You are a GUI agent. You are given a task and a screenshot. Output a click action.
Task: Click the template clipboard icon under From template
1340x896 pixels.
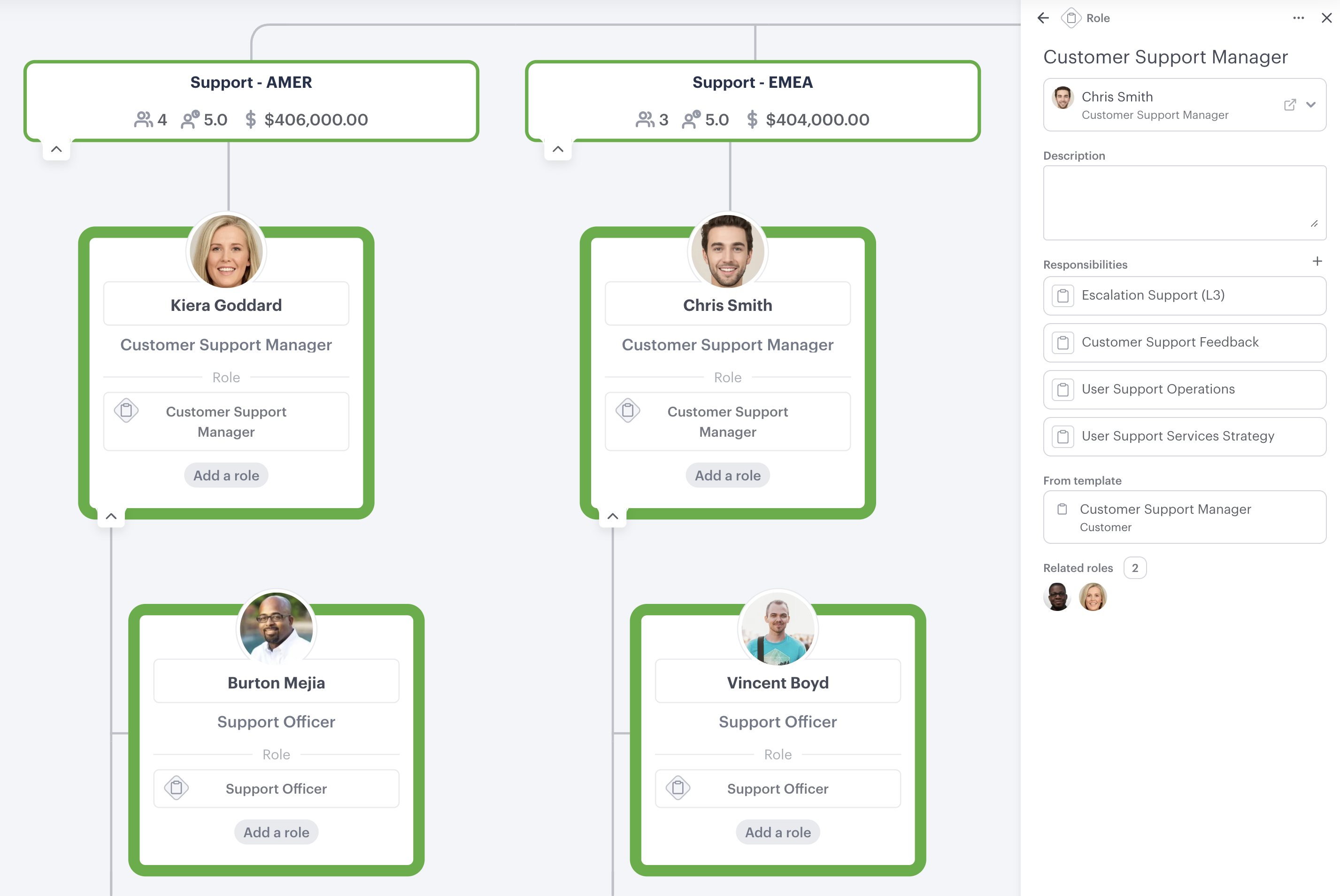click(x=1063, y=509)
